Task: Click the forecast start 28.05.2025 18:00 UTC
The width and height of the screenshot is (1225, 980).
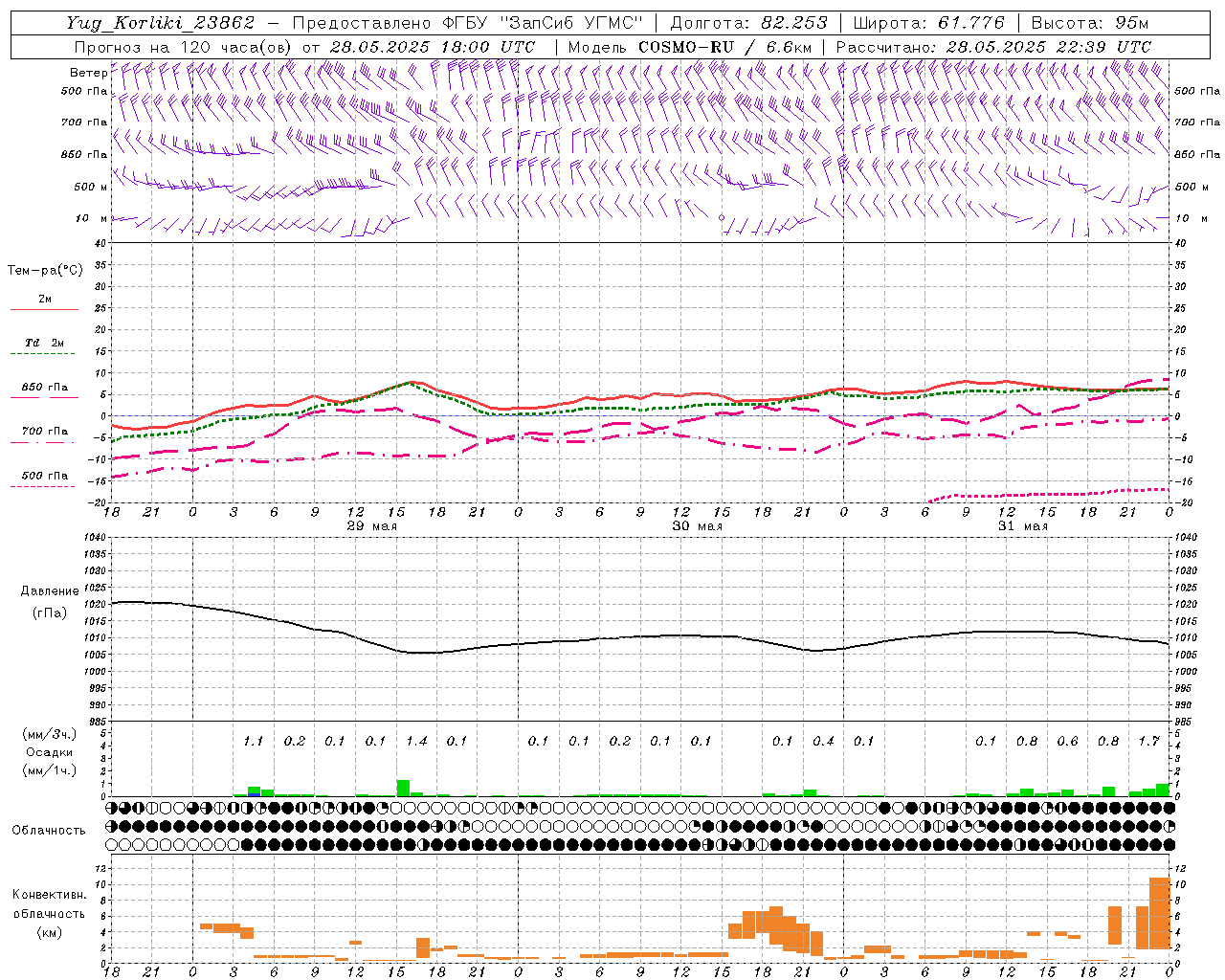Action: click(433, 47)
